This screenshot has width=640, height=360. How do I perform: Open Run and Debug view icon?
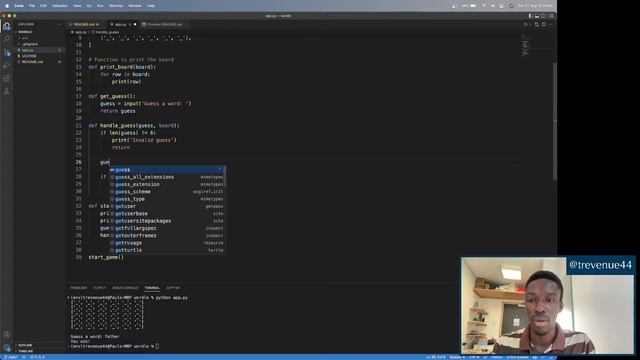point(7,65)
